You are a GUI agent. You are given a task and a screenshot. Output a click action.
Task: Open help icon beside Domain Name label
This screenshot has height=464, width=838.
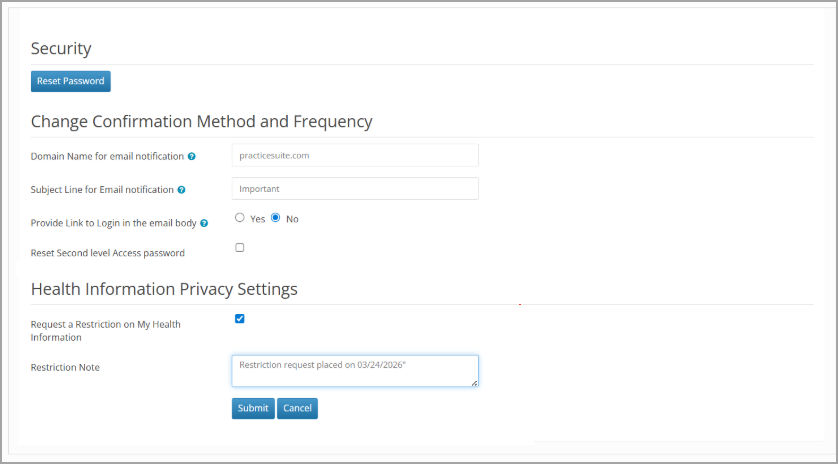(x=191, y=156)
